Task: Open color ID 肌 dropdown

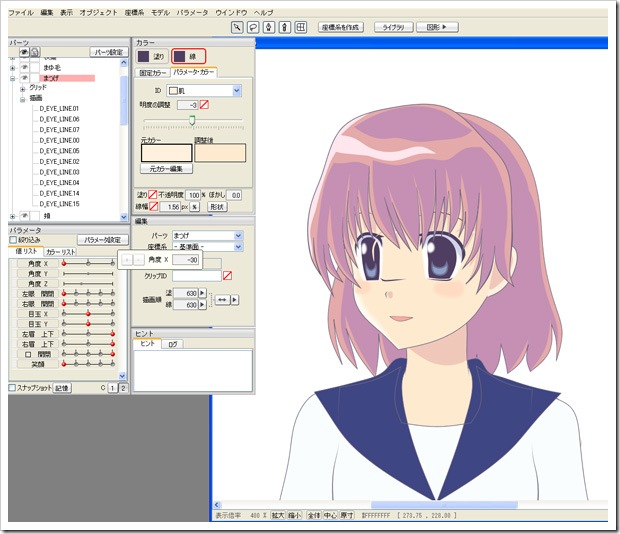Action: coord(237,91)
